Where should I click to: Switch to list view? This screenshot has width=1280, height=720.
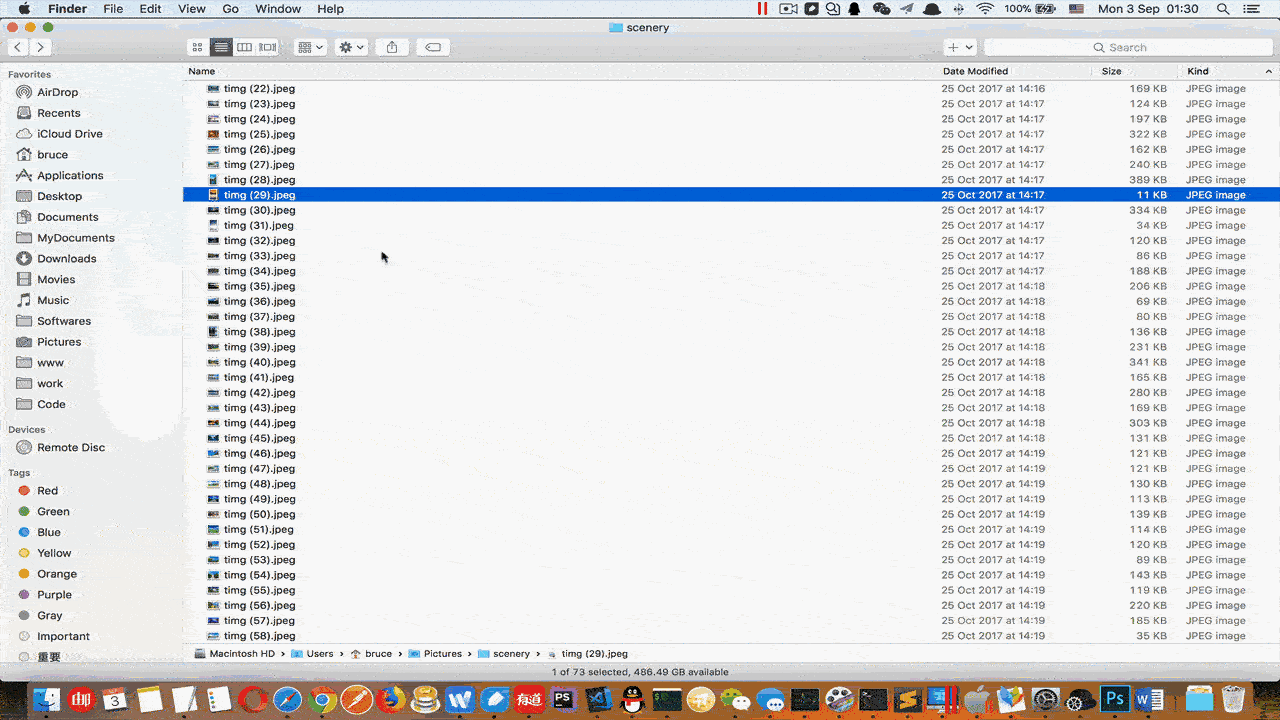[221, 47]
